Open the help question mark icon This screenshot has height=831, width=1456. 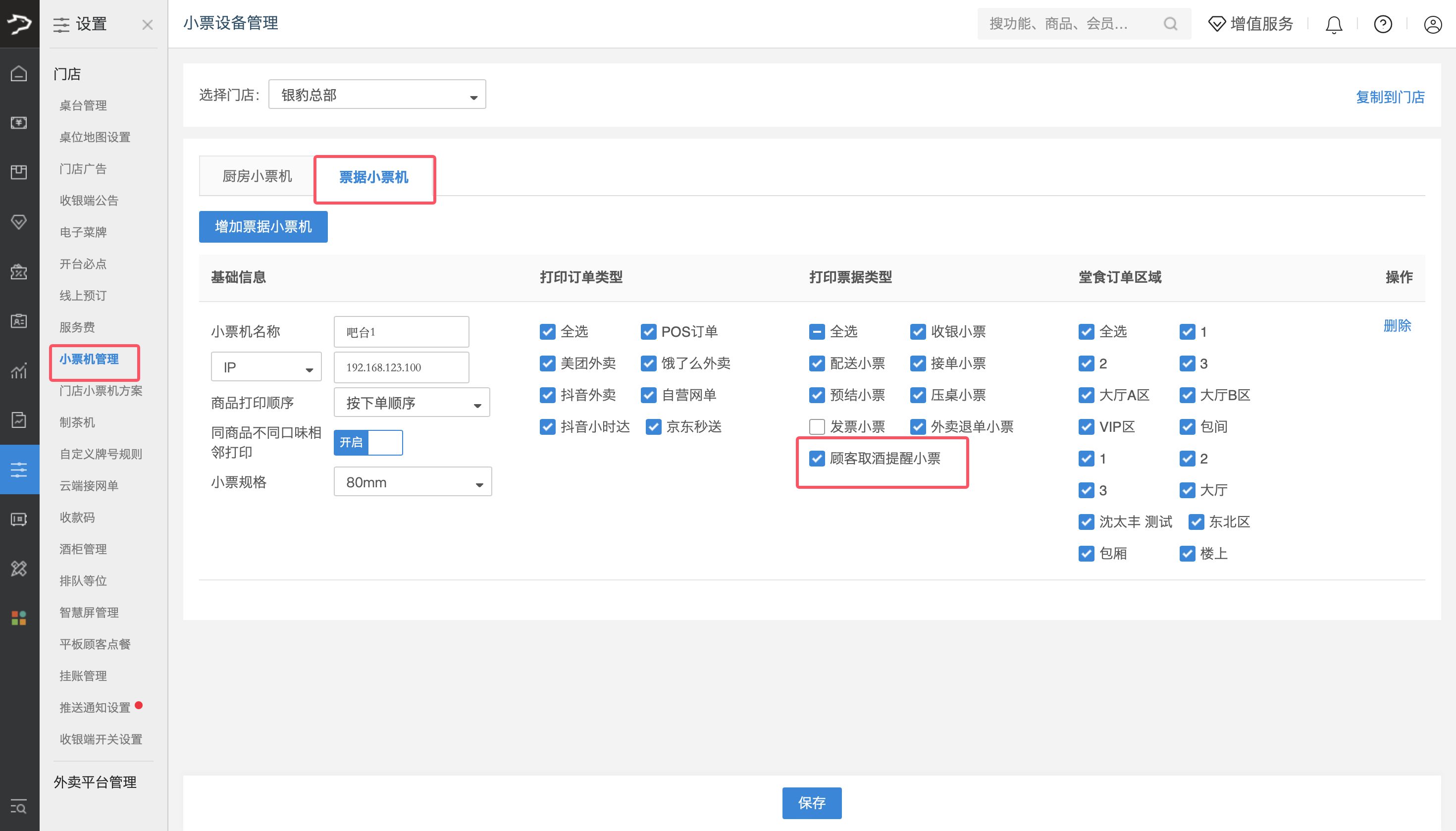coord(1382,25)
